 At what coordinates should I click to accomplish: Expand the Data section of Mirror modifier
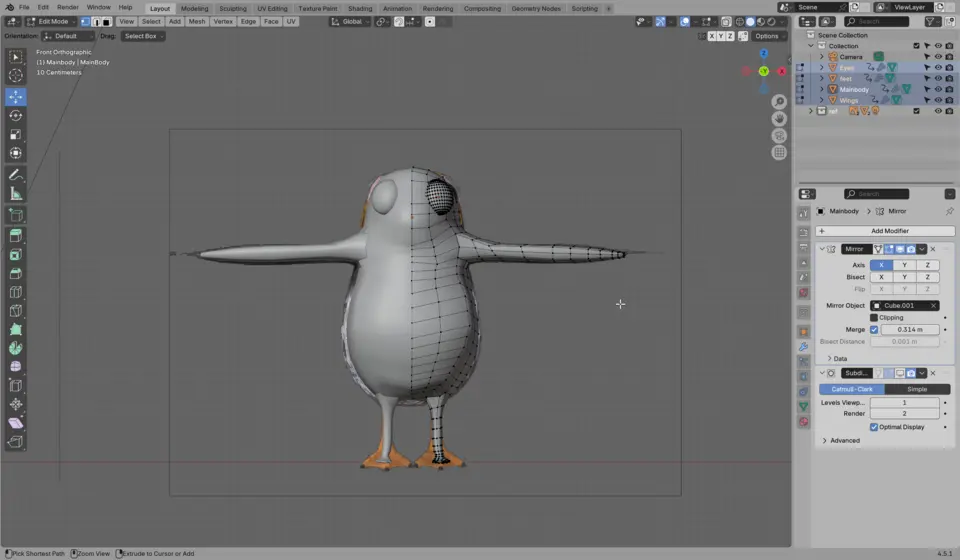(837, 359)
